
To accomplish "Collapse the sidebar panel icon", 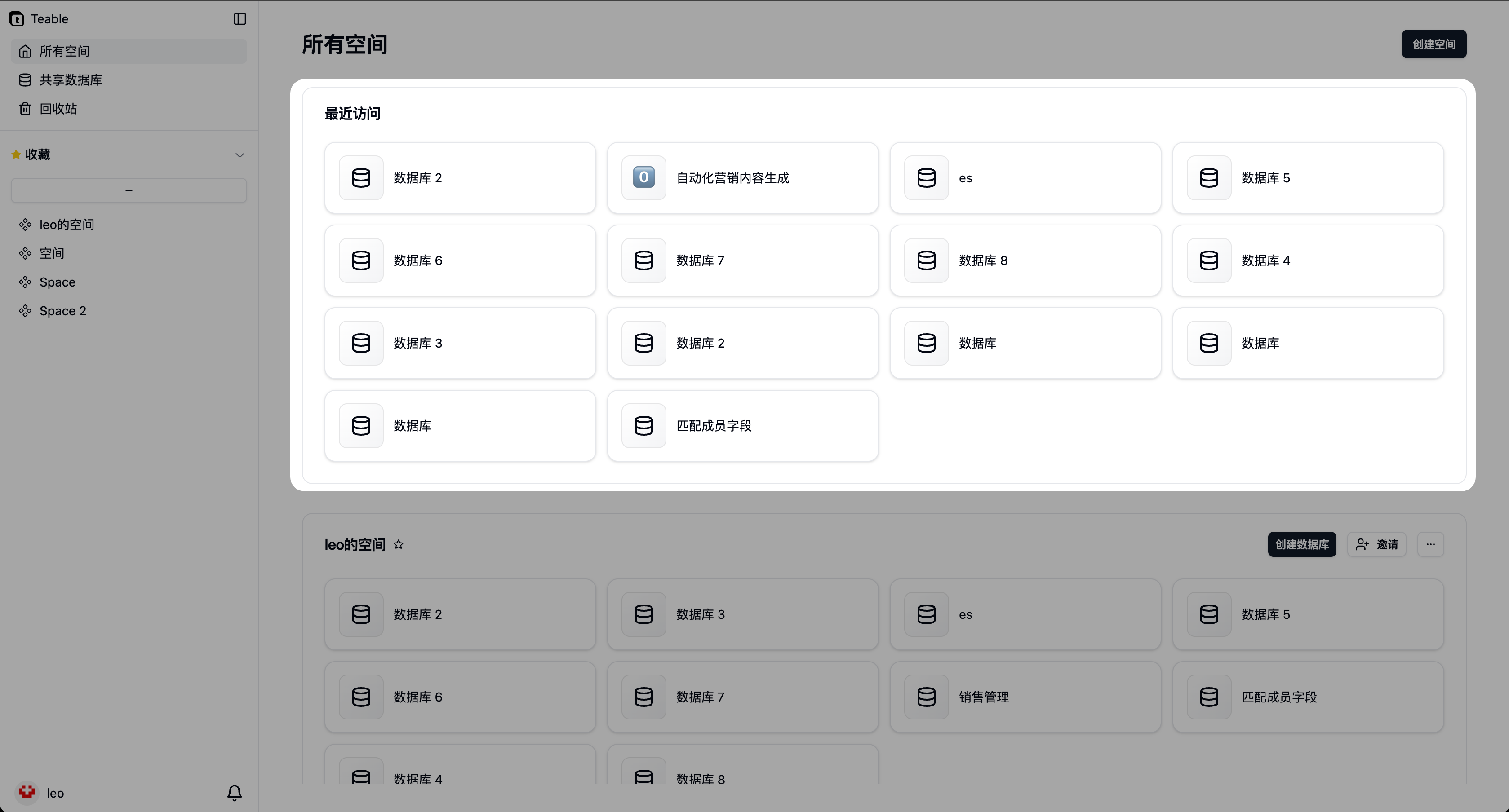I will [x=240, y=19].
